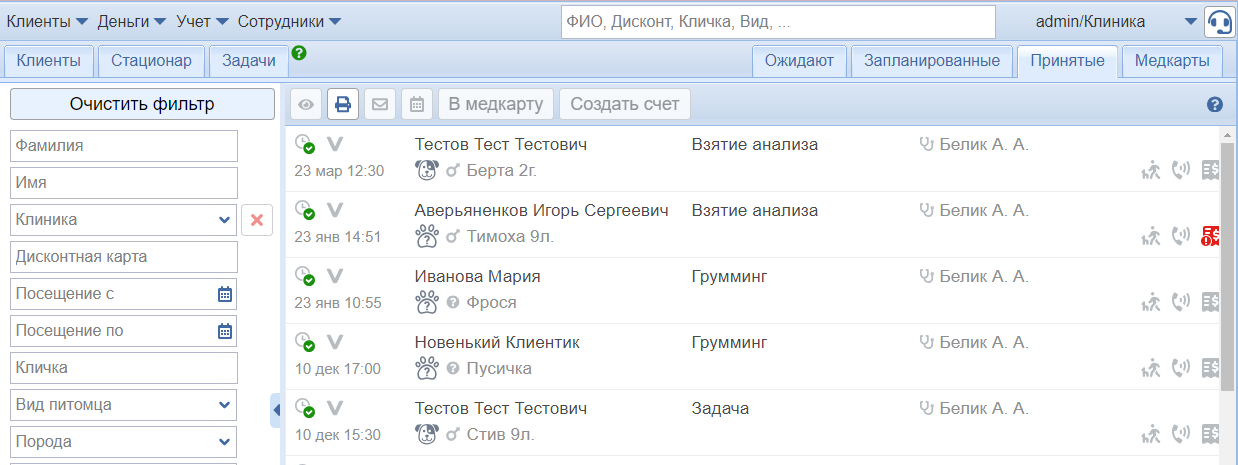Click the red invoice icon in Аверьяненков row
1238x465 pixels.
pos(1210,236)
